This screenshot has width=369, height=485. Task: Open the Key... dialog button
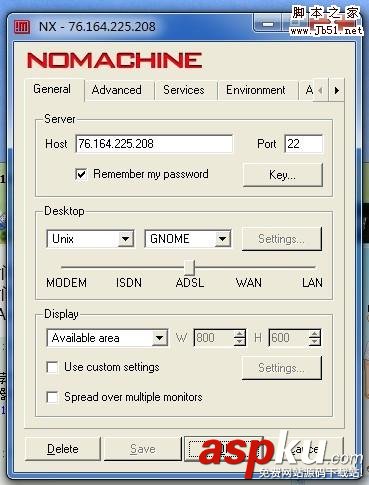(283, 175)
